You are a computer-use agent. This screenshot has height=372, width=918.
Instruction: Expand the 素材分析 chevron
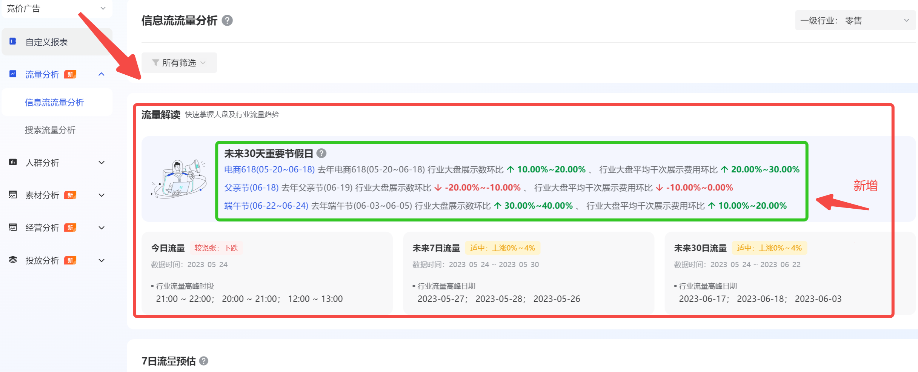101,194
